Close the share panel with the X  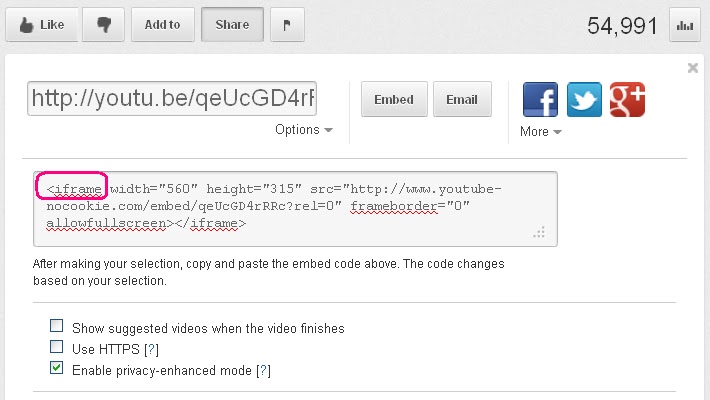(x=693, y=68)
